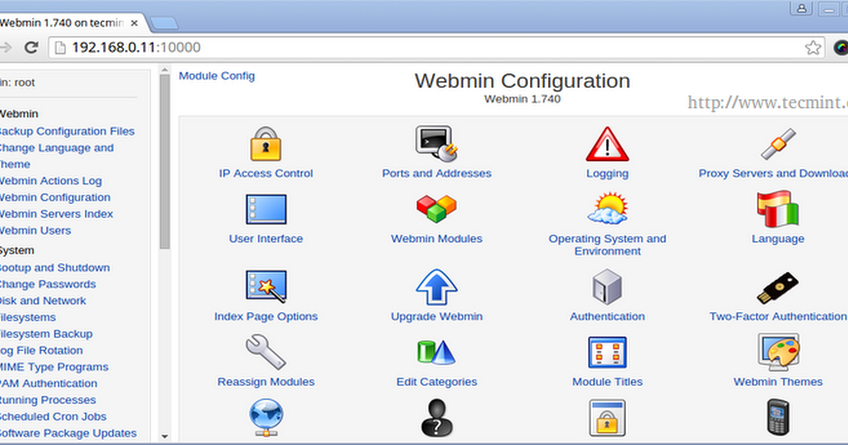The height and width of the screenshot is (445, 848).
Task: Bookmark this page using the star icon
Action: 813,48
